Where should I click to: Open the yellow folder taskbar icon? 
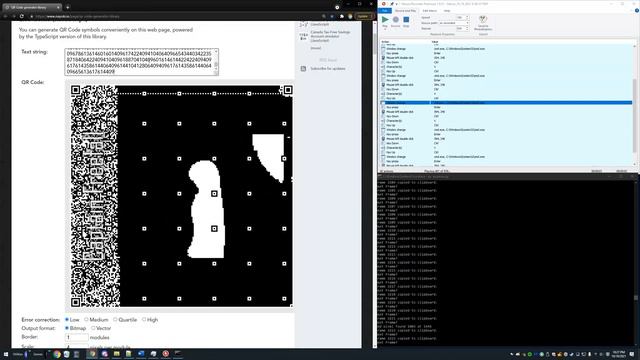tap(116, 354)
